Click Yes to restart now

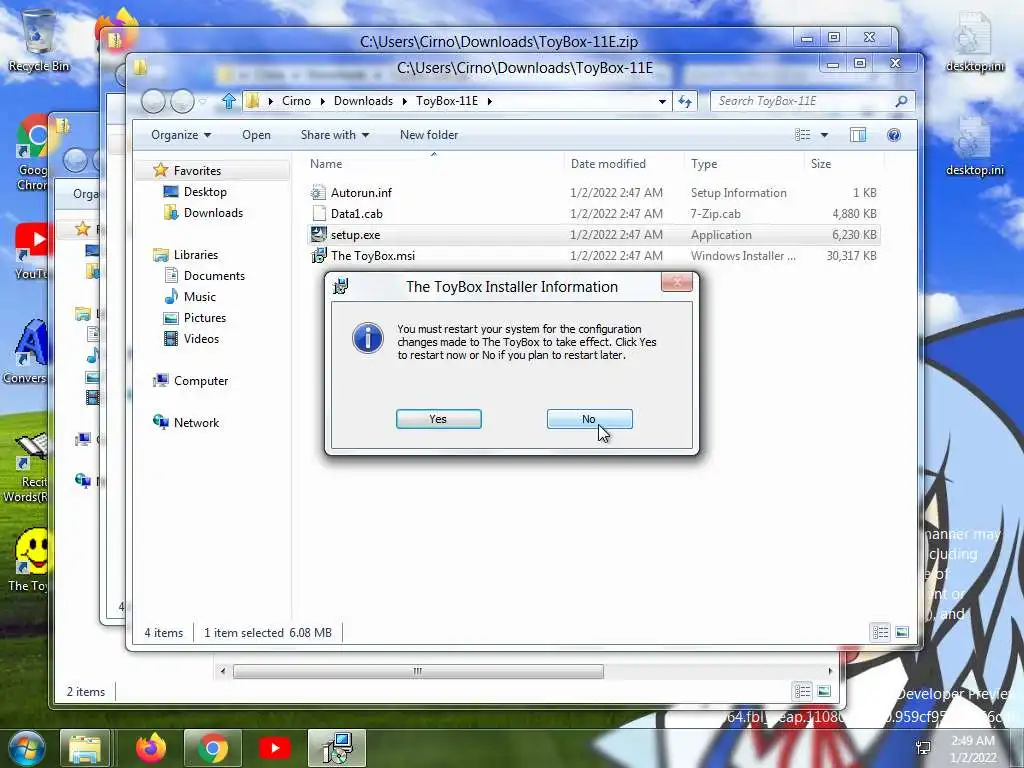[438, 419]
